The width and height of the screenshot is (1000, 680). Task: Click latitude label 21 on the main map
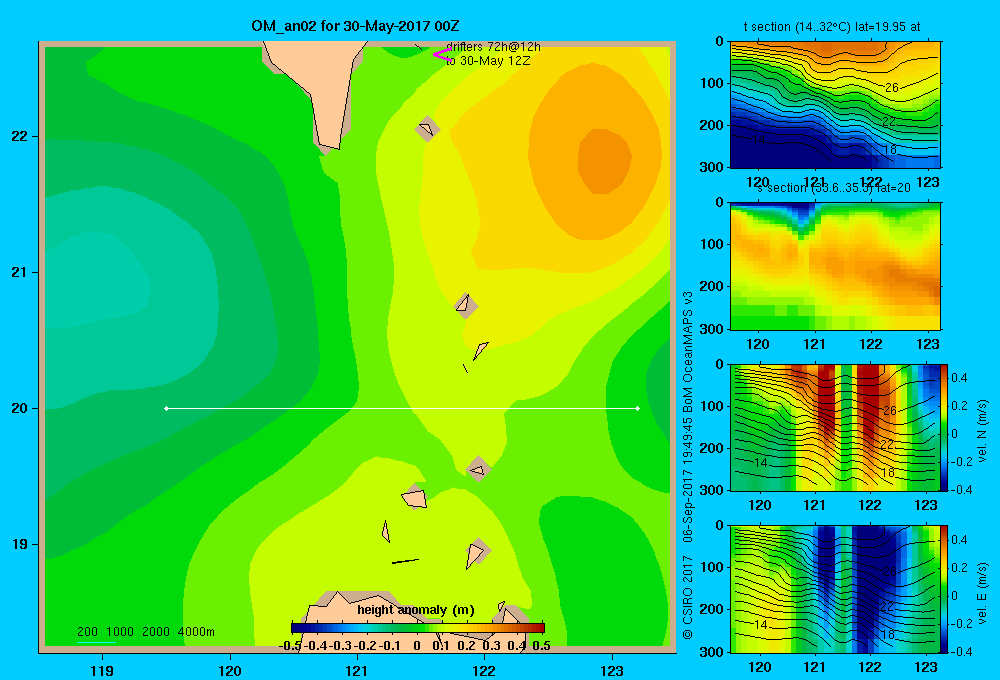[x=20, y=272]
